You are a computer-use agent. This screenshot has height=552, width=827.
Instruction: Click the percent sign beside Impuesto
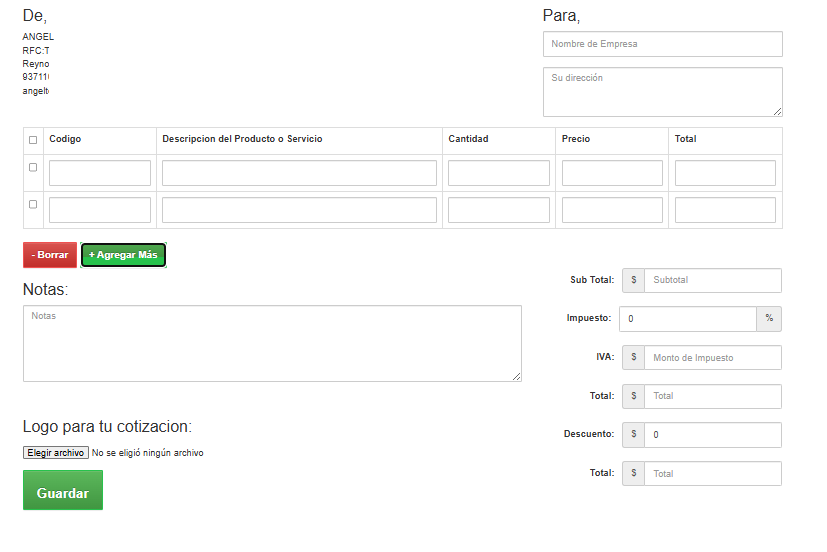(769, 319)
